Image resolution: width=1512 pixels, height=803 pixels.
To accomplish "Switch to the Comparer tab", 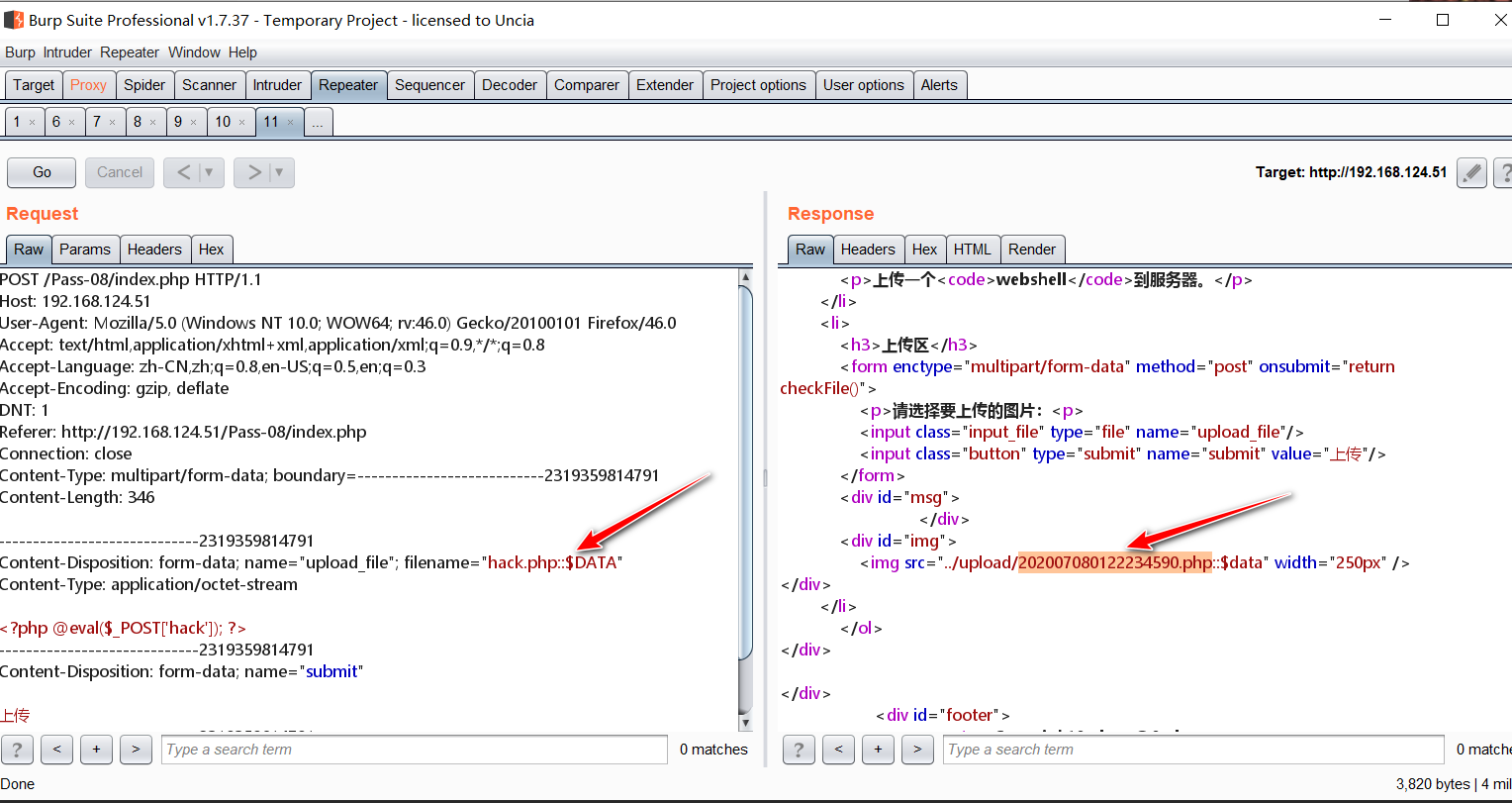I will [587, 85].
